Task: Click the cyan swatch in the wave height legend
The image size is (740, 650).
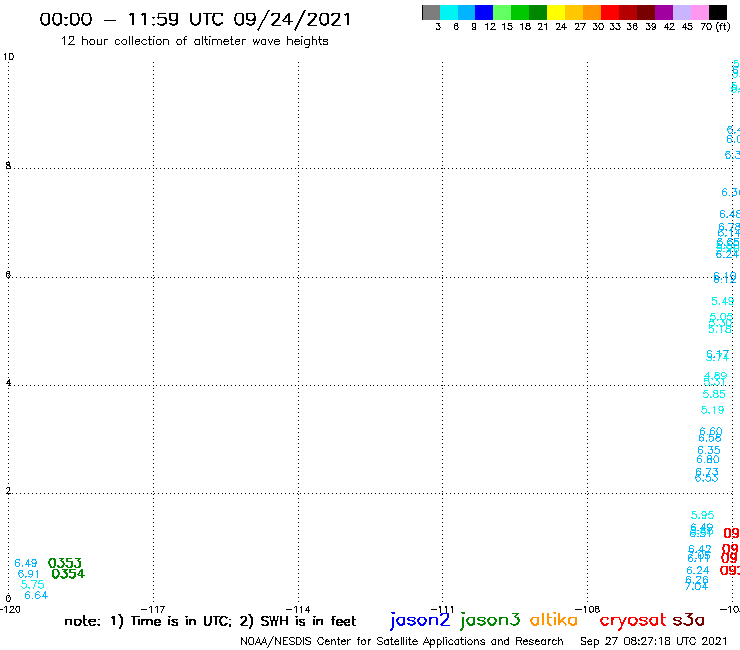Action: pos(448,12)
